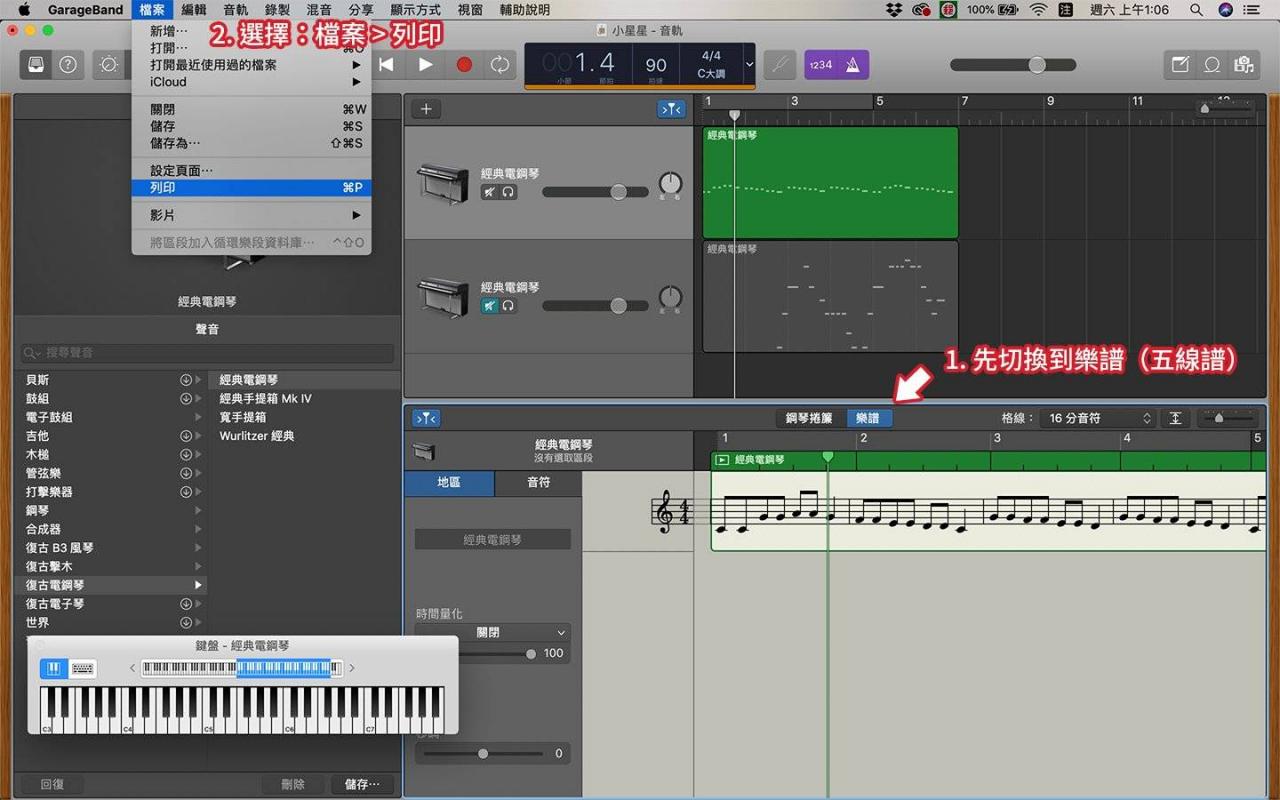Select 經典手提箱 Mk IV patch in Library

[265, 399]
